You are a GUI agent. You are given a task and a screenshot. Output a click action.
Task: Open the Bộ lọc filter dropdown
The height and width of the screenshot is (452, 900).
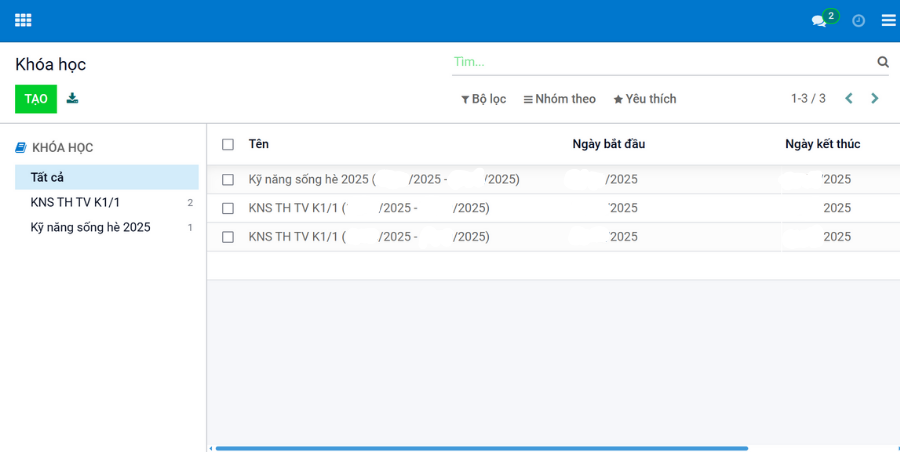[483, 99]
